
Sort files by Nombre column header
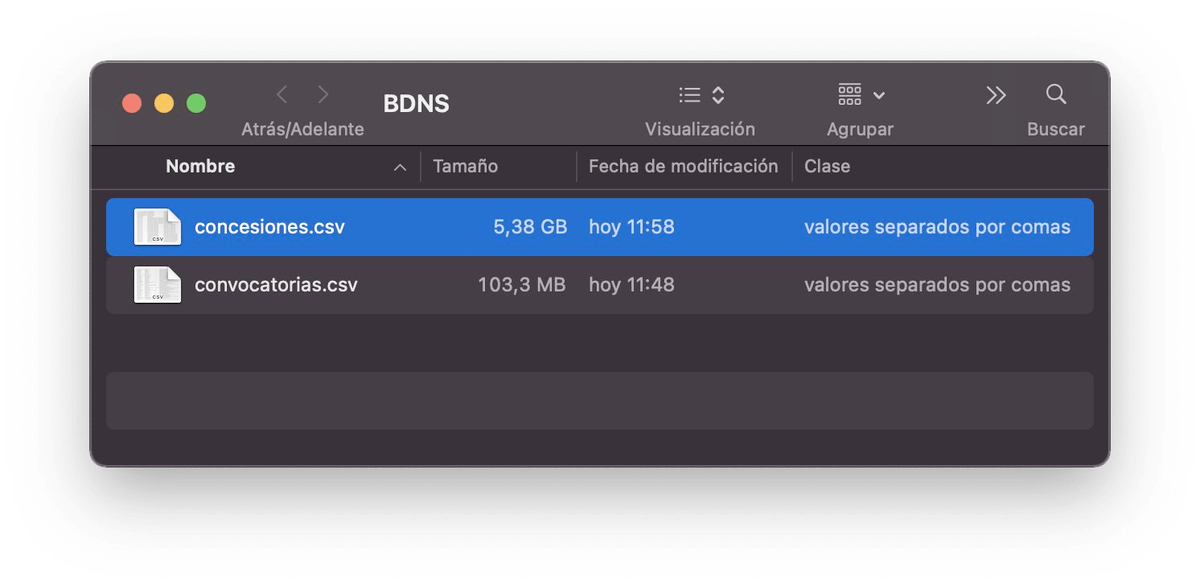coord(200,167)
